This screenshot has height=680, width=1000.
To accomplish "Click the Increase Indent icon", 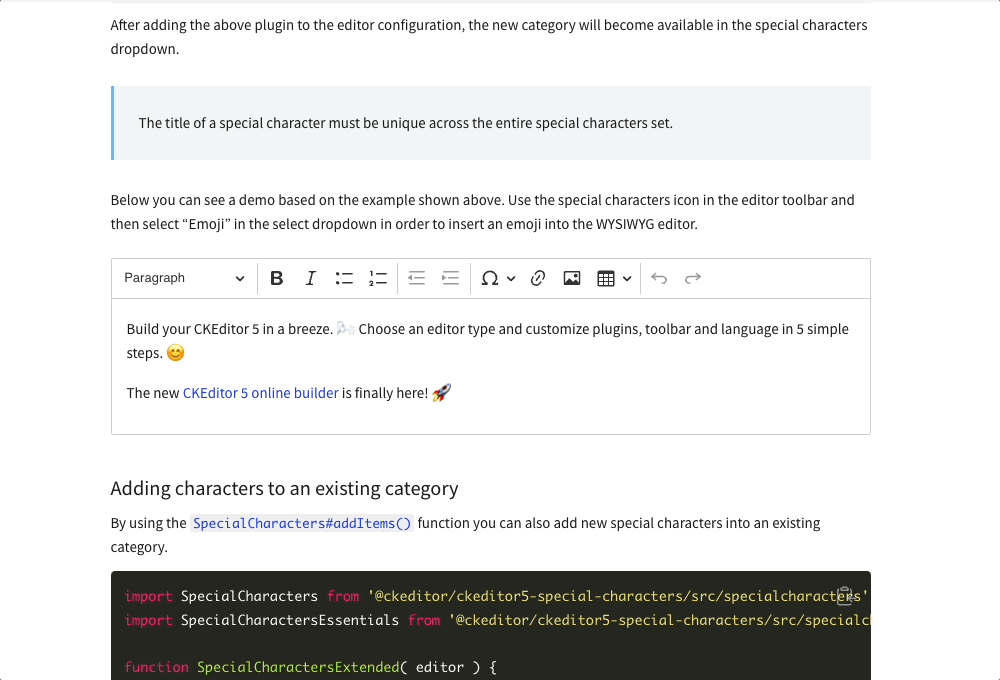I will coord(449,278).
